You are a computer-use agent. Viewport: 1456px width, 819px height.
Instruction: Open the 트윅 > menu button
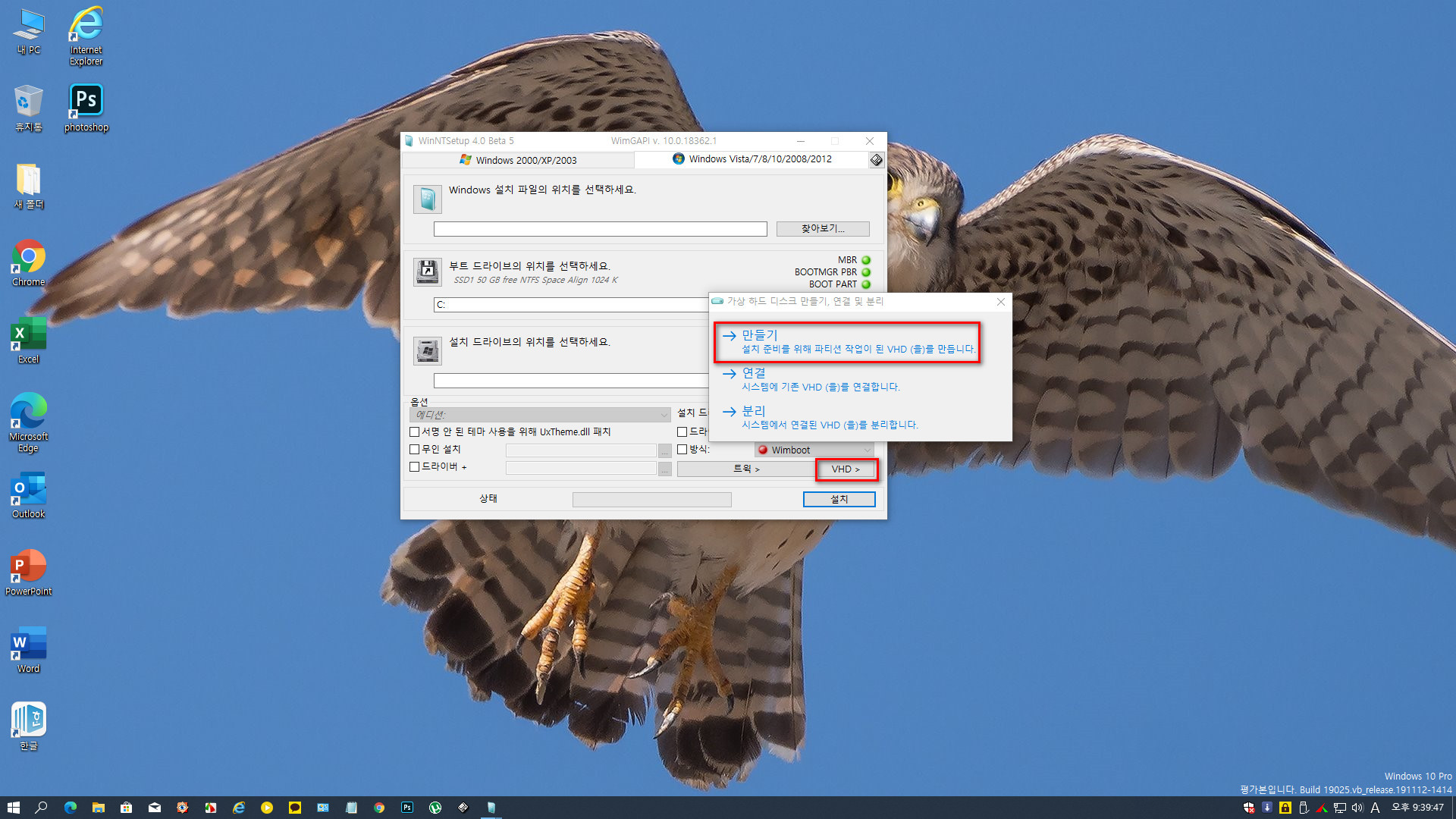click(x=746, y=469)
